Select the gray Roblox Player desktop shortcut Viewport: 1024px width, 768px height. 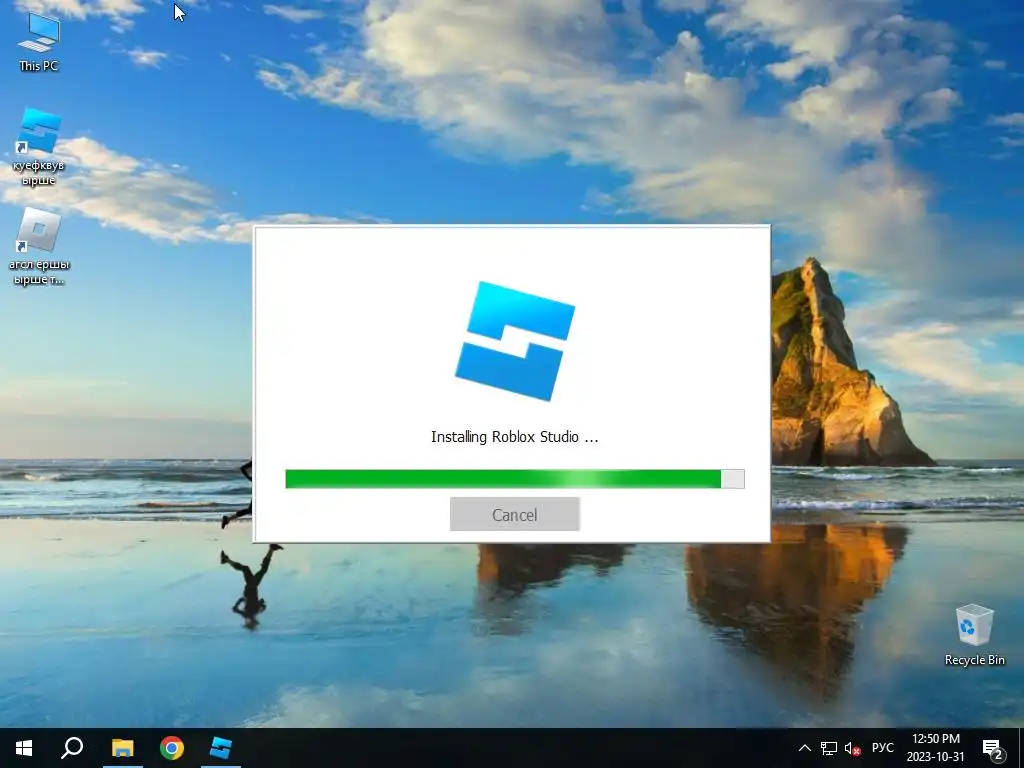click(39, 247)
